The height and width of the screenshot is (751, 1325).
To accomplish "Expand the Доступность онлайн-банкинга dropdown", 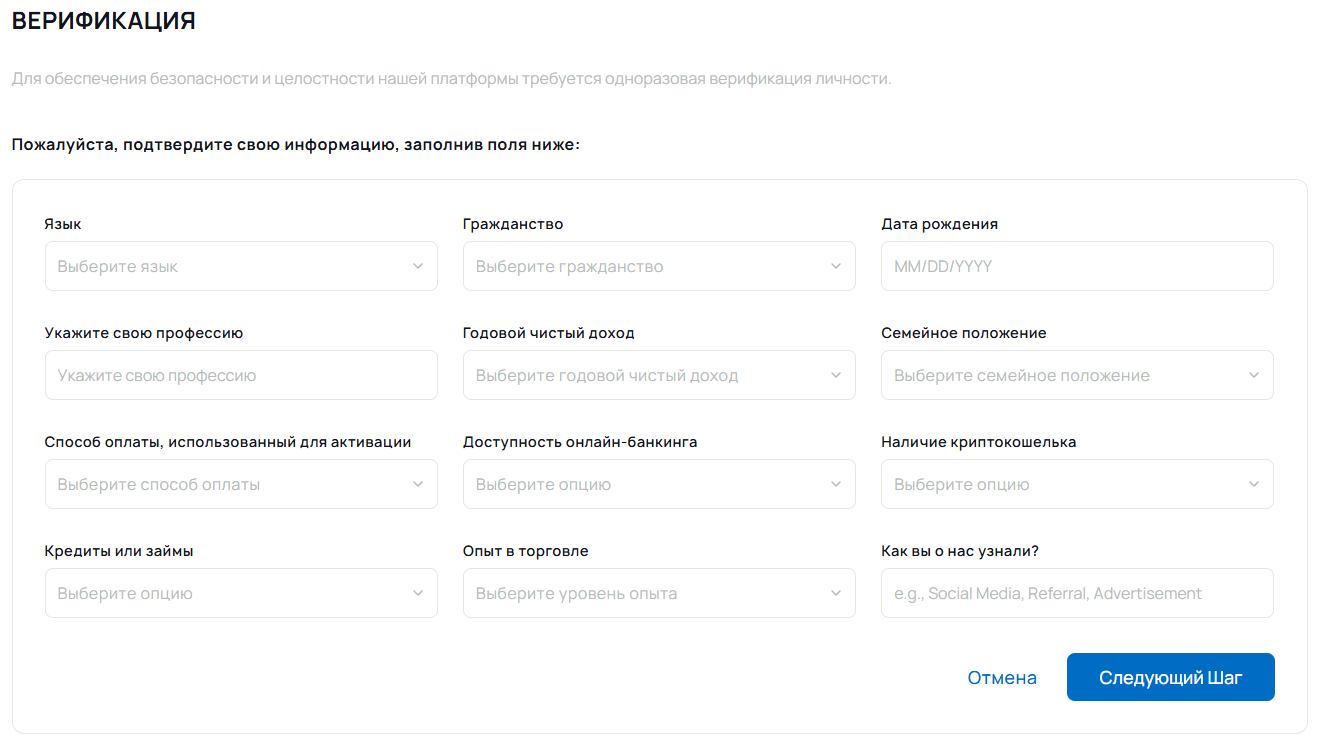I will tap(658, 484).
